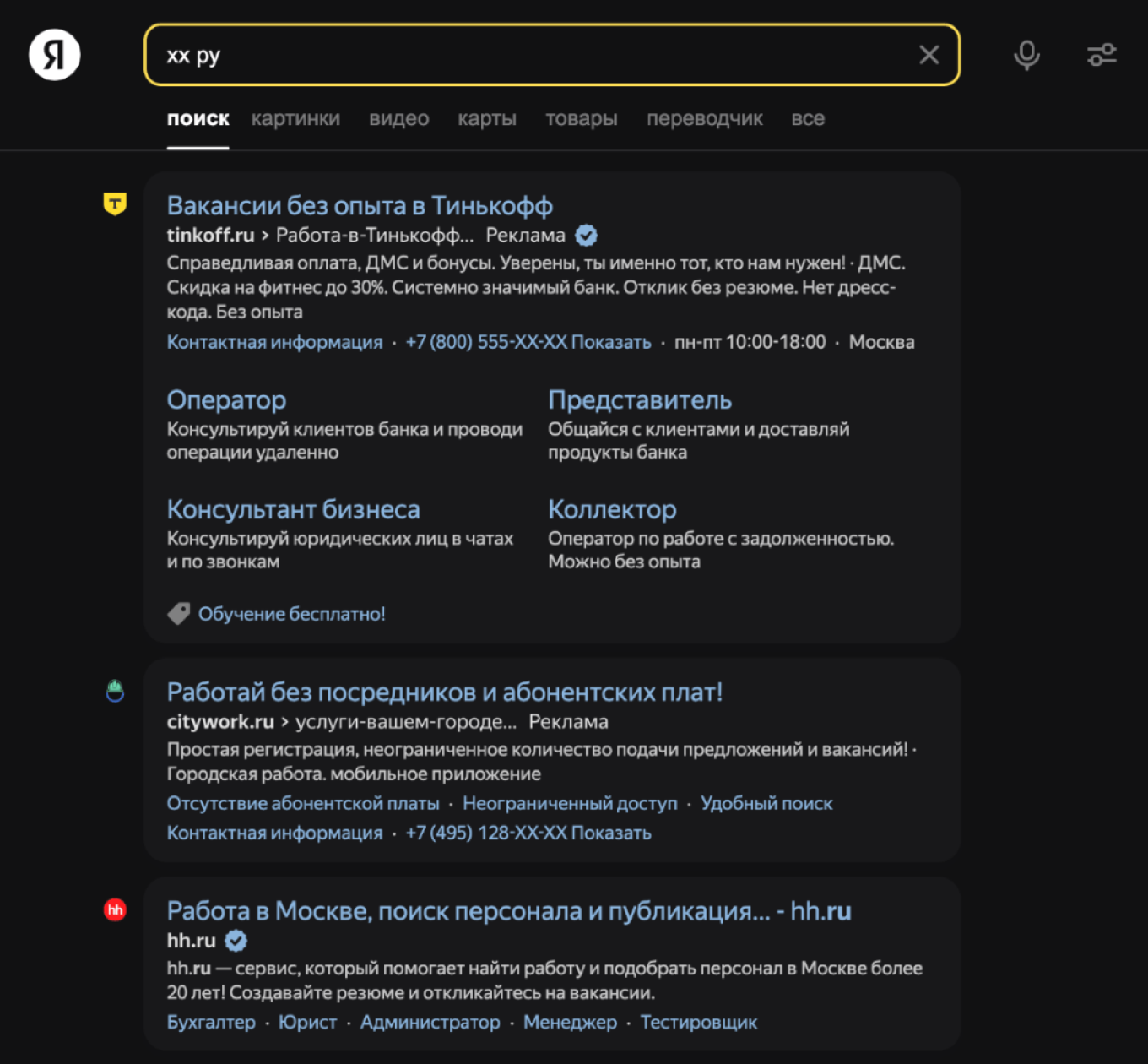Start voice search with microphone icon
The width and height of the screenshot is (1148, 1064).
[x=1026, y=56]
